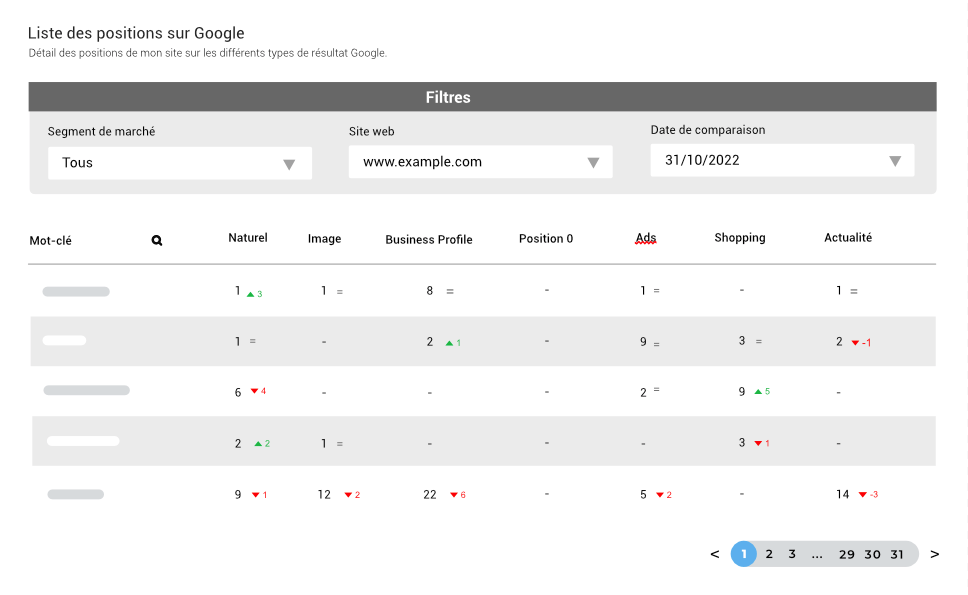Viewport: 968px width, 595px height.
Task: Click the red down arrow beside Image 12
Action: pyautogui.click(x=348, y=494)
